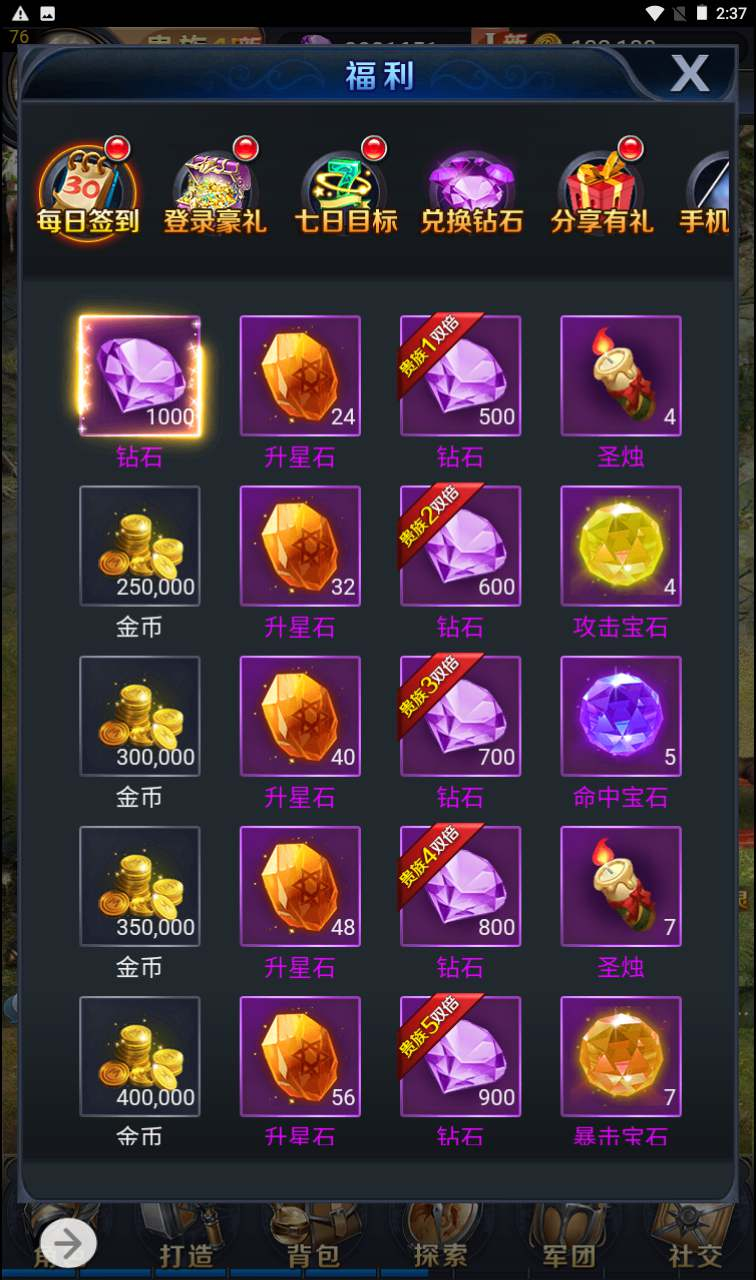Choose the 贵族1双倍 500 钻石 reward

(460, 376)
